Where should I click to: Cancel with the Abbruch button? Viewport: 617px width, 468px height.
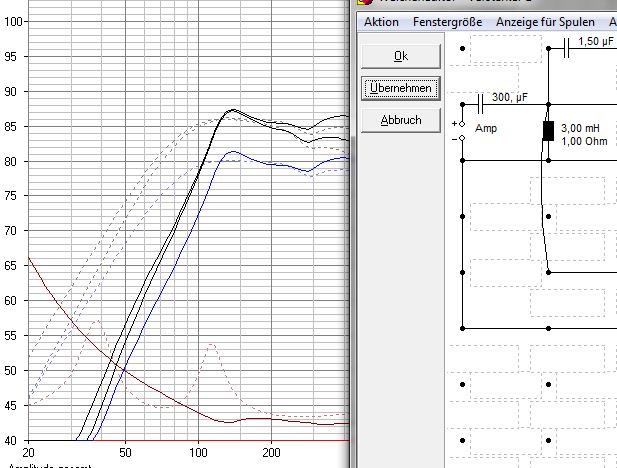[x=400, y=120]
